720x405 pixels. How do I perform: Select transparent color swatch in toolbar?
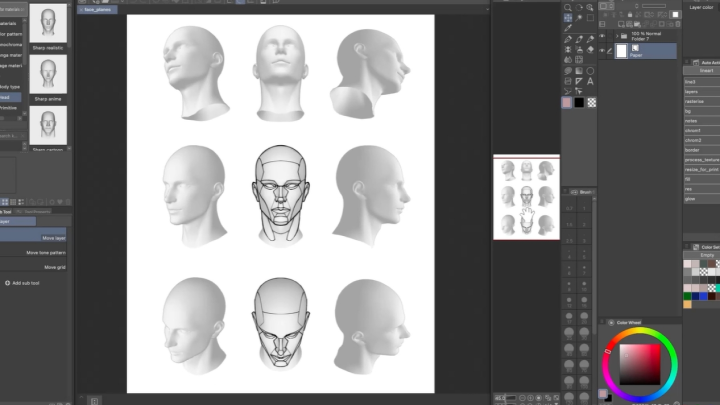pos(592,102)
